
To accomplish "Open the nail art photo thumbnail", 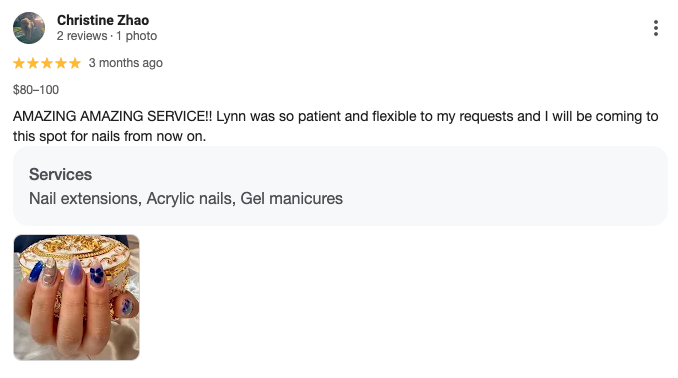I will tap(77, 298).
